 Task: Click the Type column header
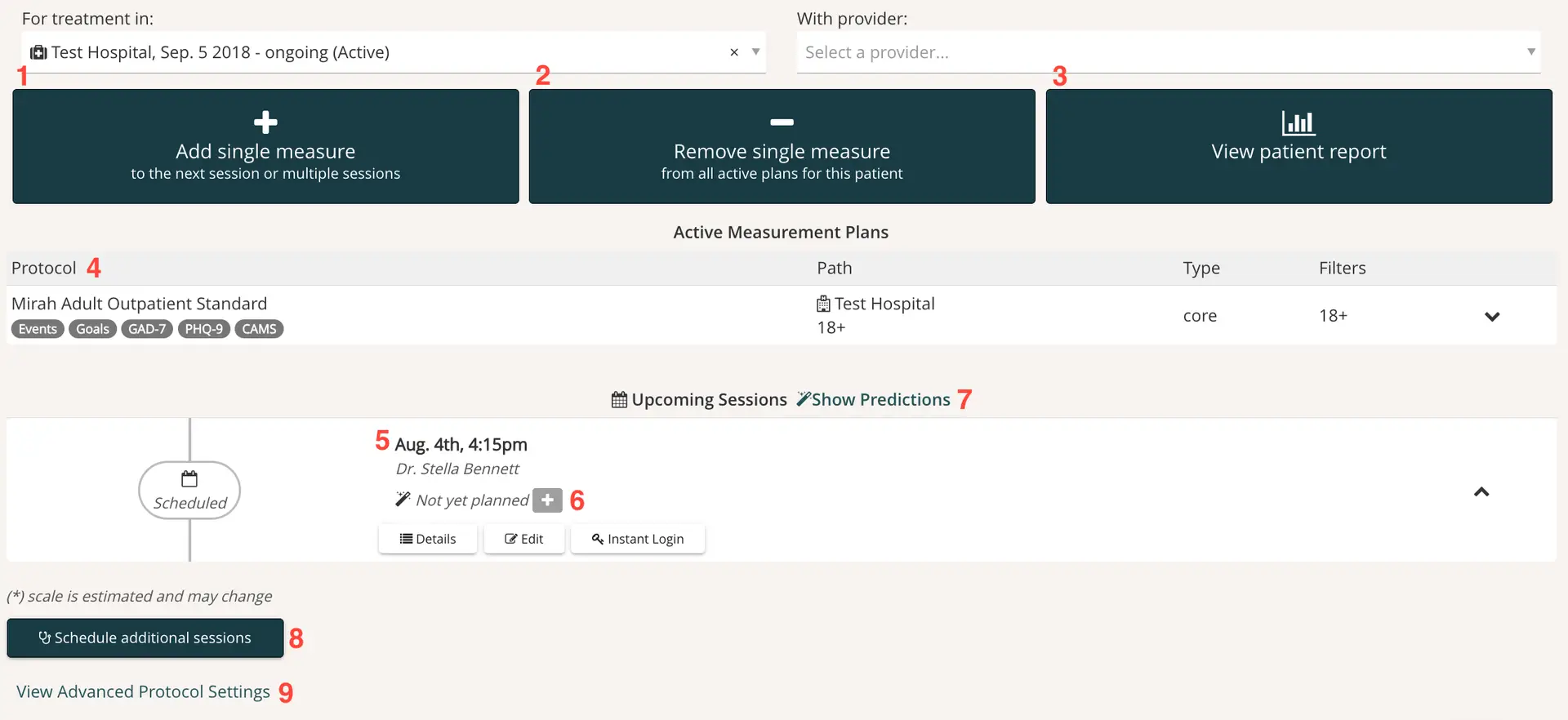pos(1201,268)
